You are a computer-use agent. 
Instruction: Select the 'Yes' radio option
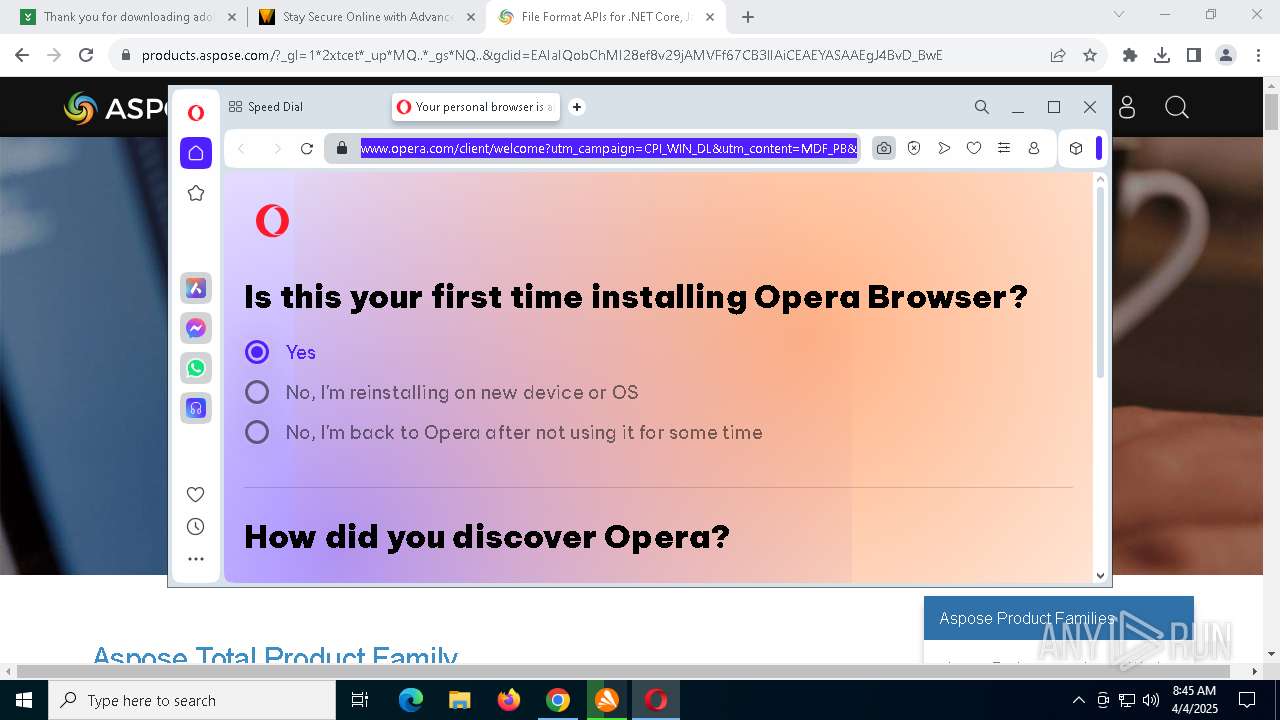(257, 352)
